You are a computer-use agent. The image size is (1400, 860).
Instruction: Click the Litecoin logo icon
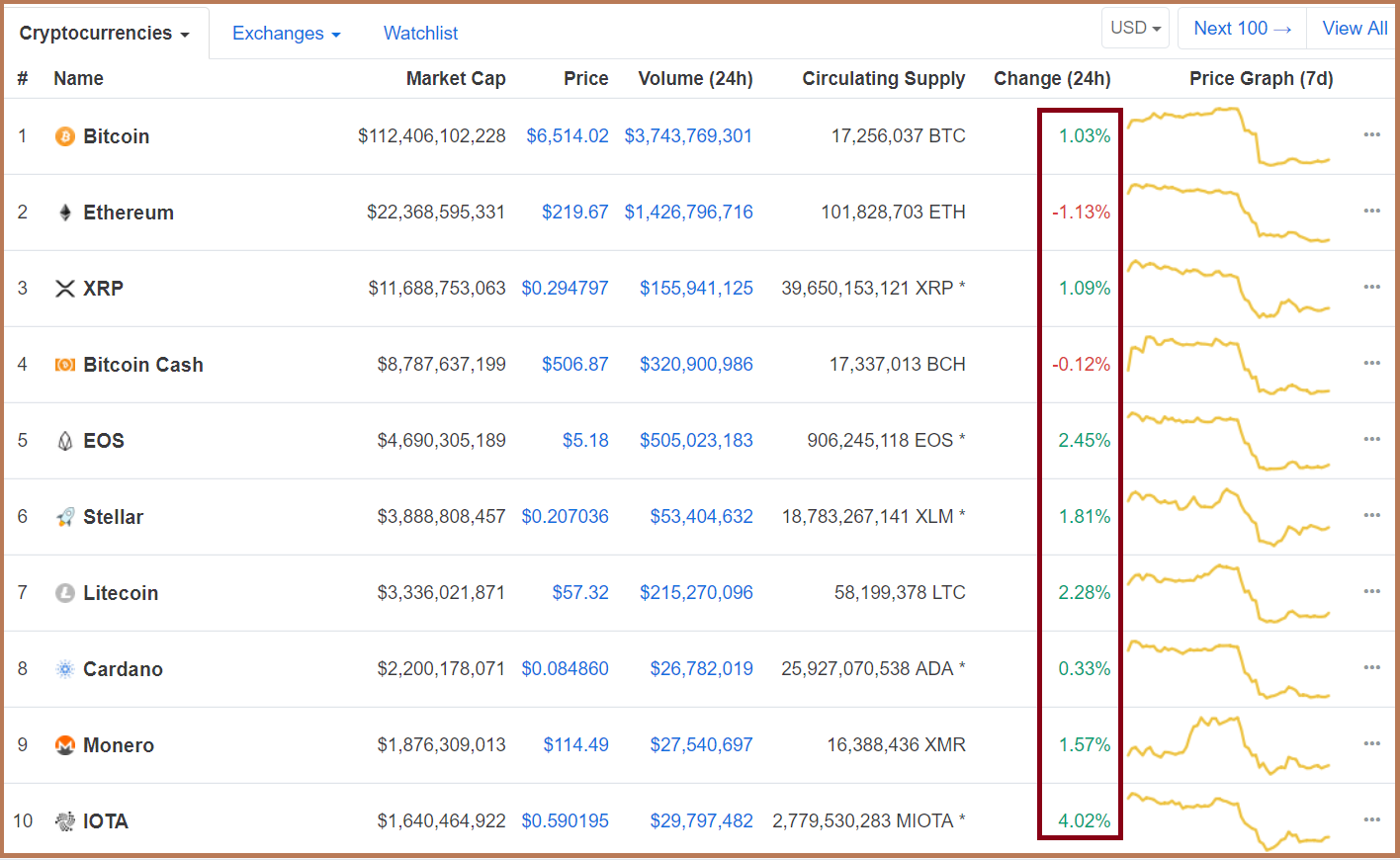coord(65,593)
